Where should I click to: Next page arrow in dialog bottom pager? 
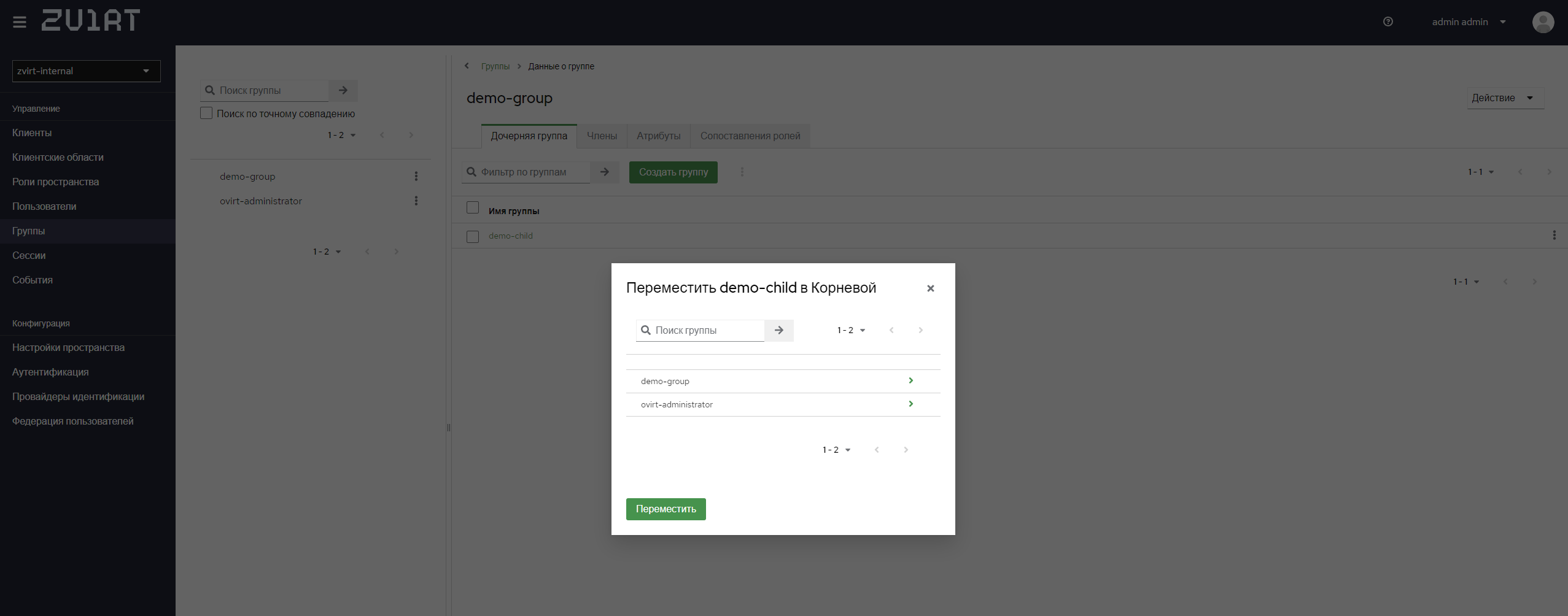[906, 450]
